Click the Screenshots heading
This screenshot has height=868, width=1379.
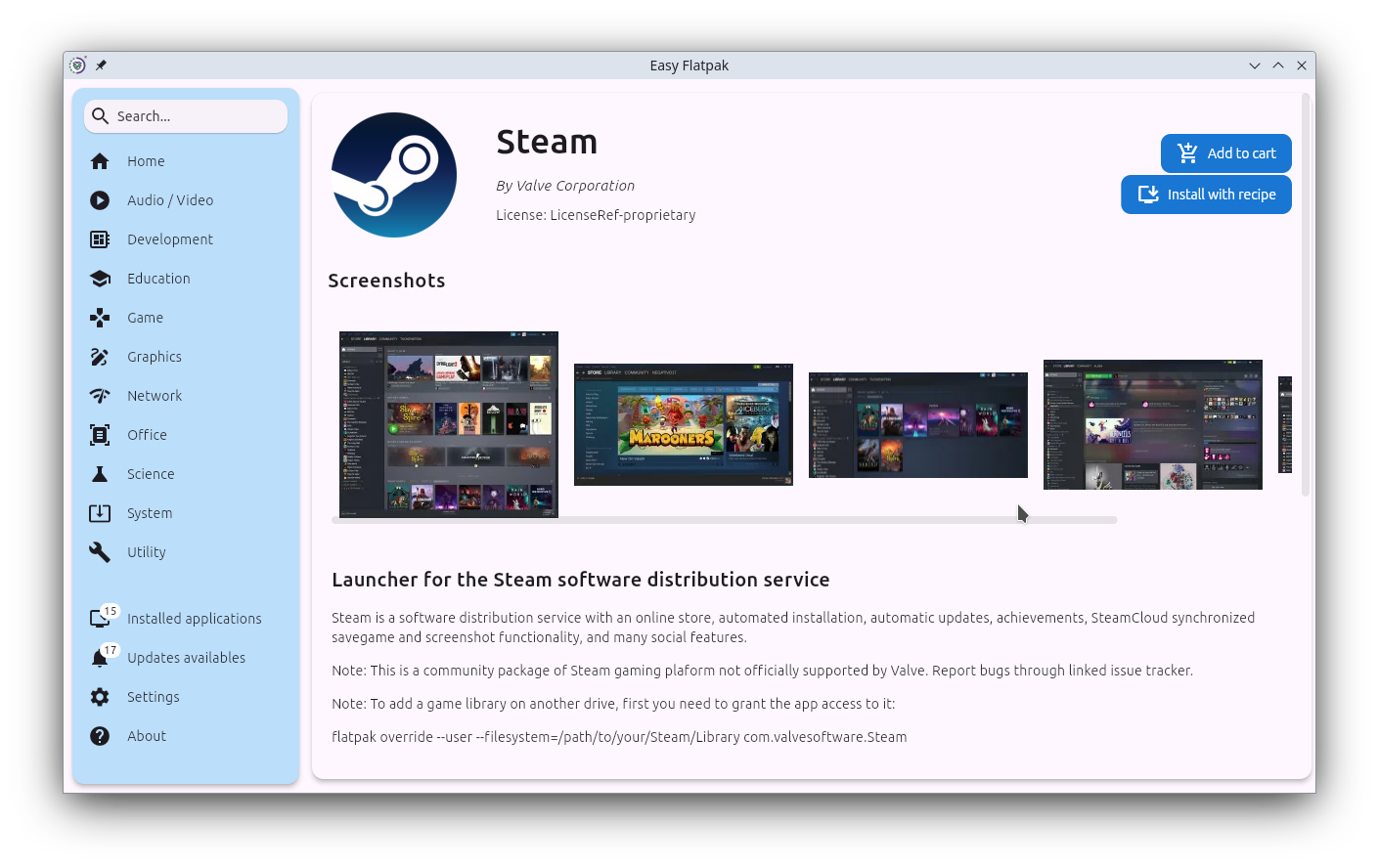386,281
